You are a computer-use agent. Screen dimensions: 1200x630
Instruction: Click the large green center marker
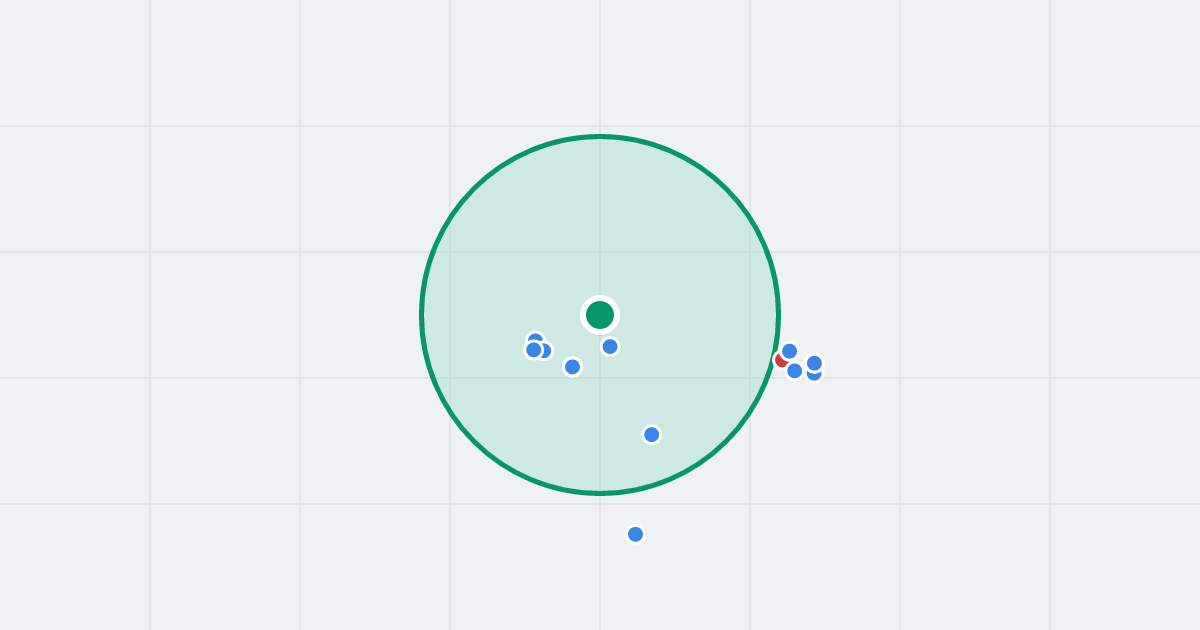[600, 315]
